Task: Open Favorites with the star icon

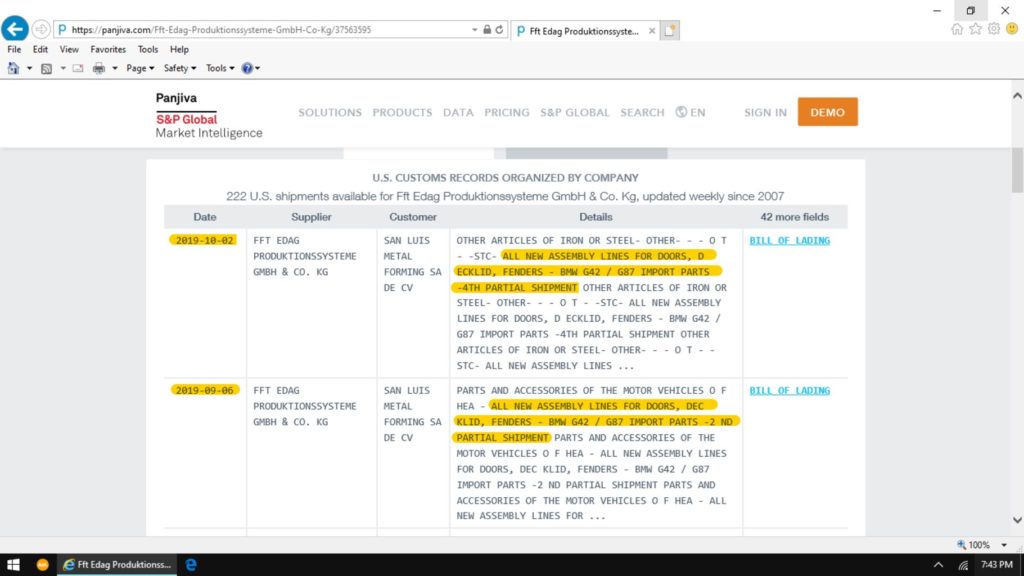Action: [975, 29]
